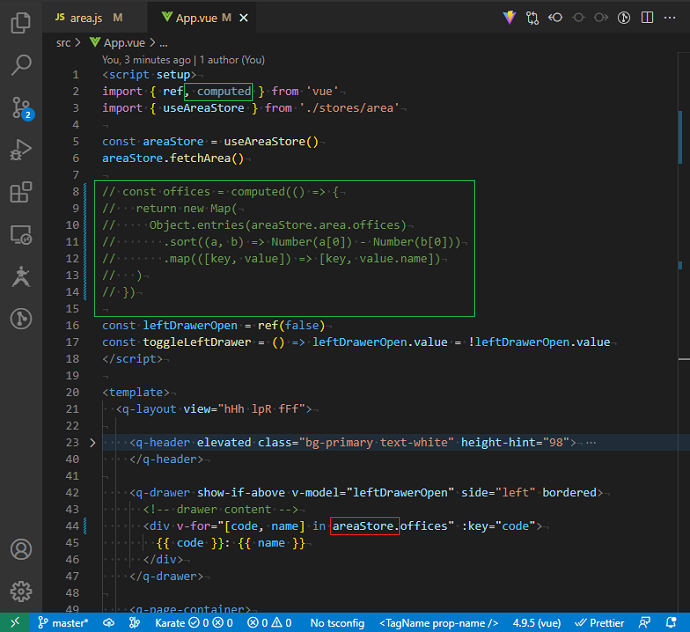Click the greyed circle revision icon
The height and width of the screenshot is (632, 690).
click(x=578, y=18)
